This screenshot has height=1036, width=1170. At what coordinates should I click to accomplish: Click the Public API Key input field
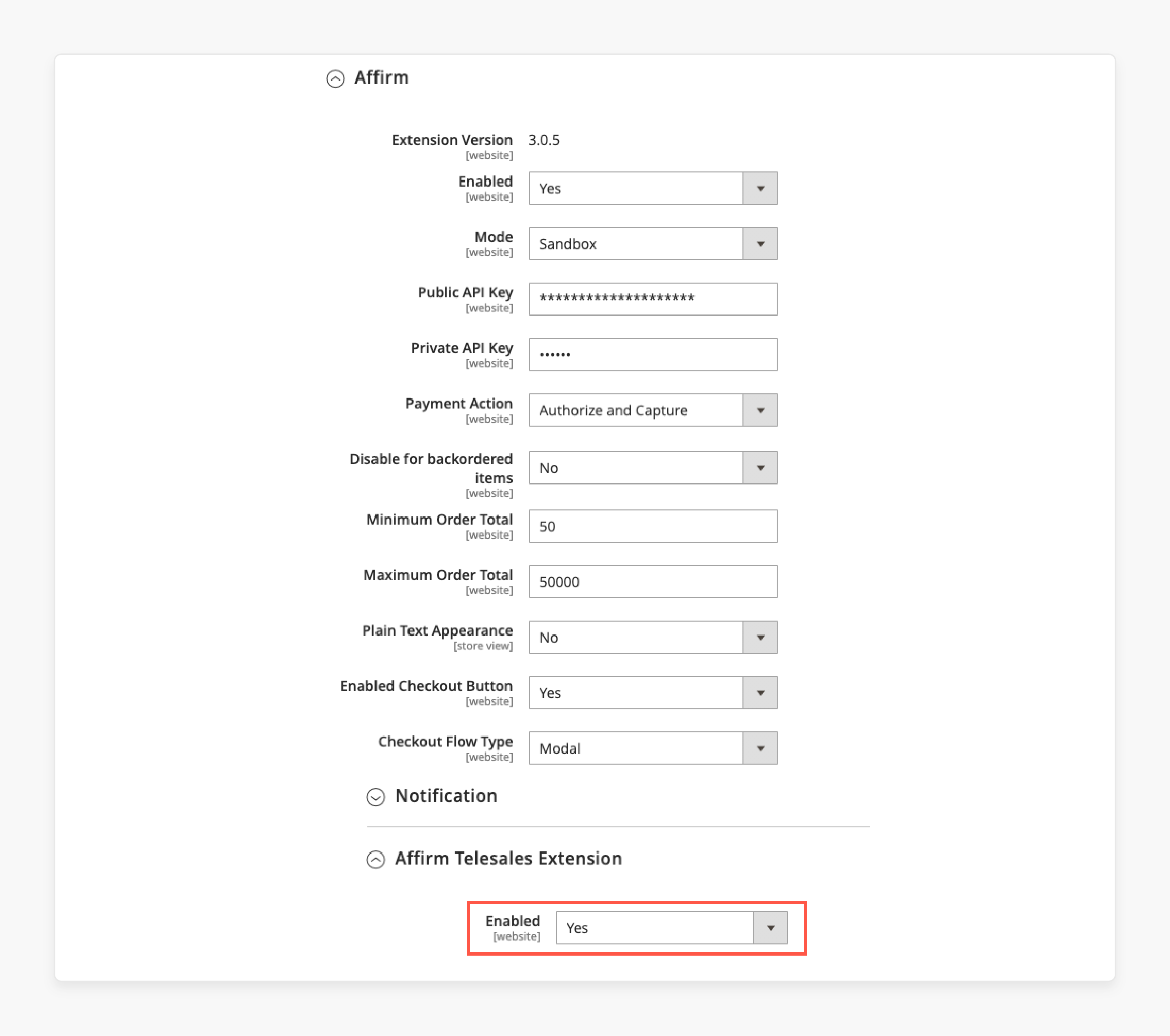point(654,299)
